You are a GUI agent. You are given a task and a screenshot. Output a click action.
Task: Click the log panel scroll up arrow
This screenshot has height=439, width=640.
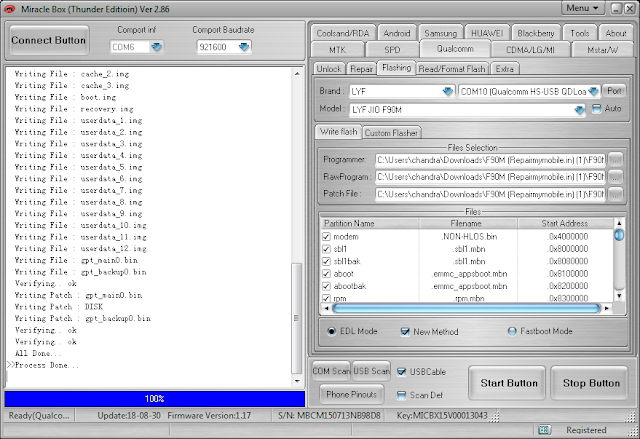297,74
